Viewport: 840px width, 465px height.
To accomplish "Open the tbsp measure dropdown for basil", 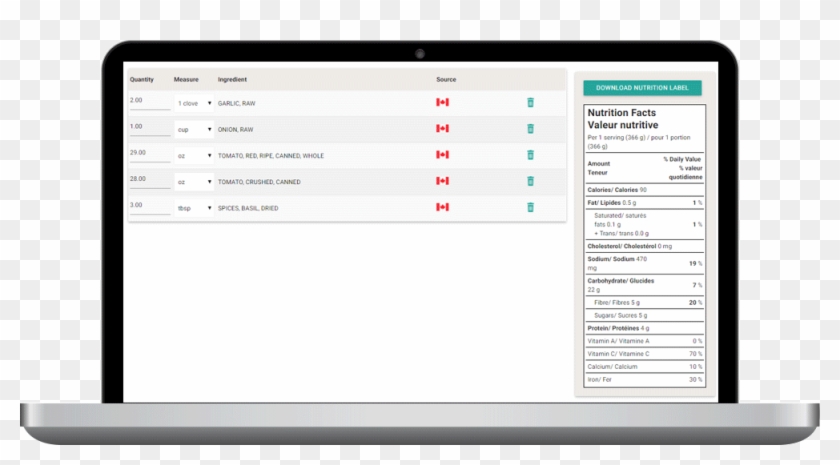I will click(x=194, y=208).
